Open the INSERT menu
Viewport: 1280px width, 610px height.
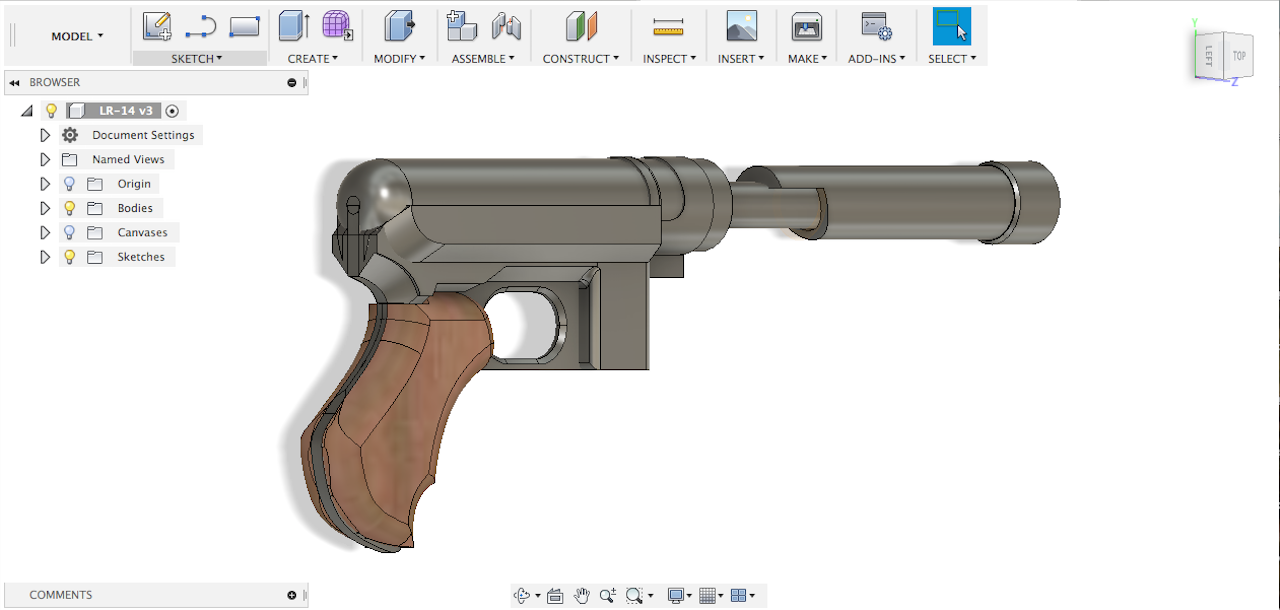click(741, 59)
